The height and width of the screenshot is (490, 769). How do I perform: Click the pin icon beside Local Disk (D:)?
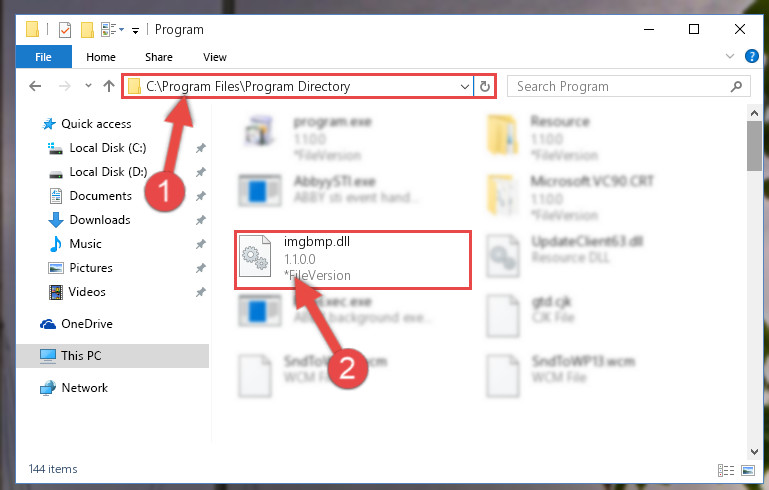201,172
